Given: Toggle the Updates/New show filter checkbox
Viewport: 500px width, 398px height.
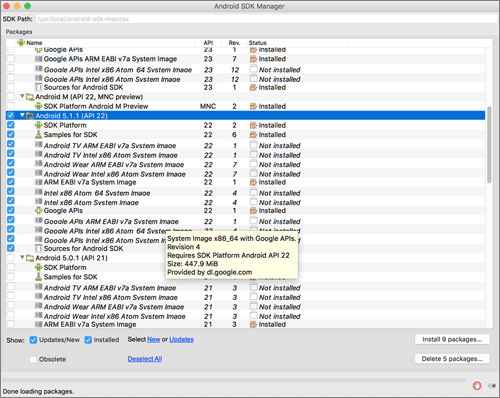Looking at the screenshot, I should click(x=33, y=340).
